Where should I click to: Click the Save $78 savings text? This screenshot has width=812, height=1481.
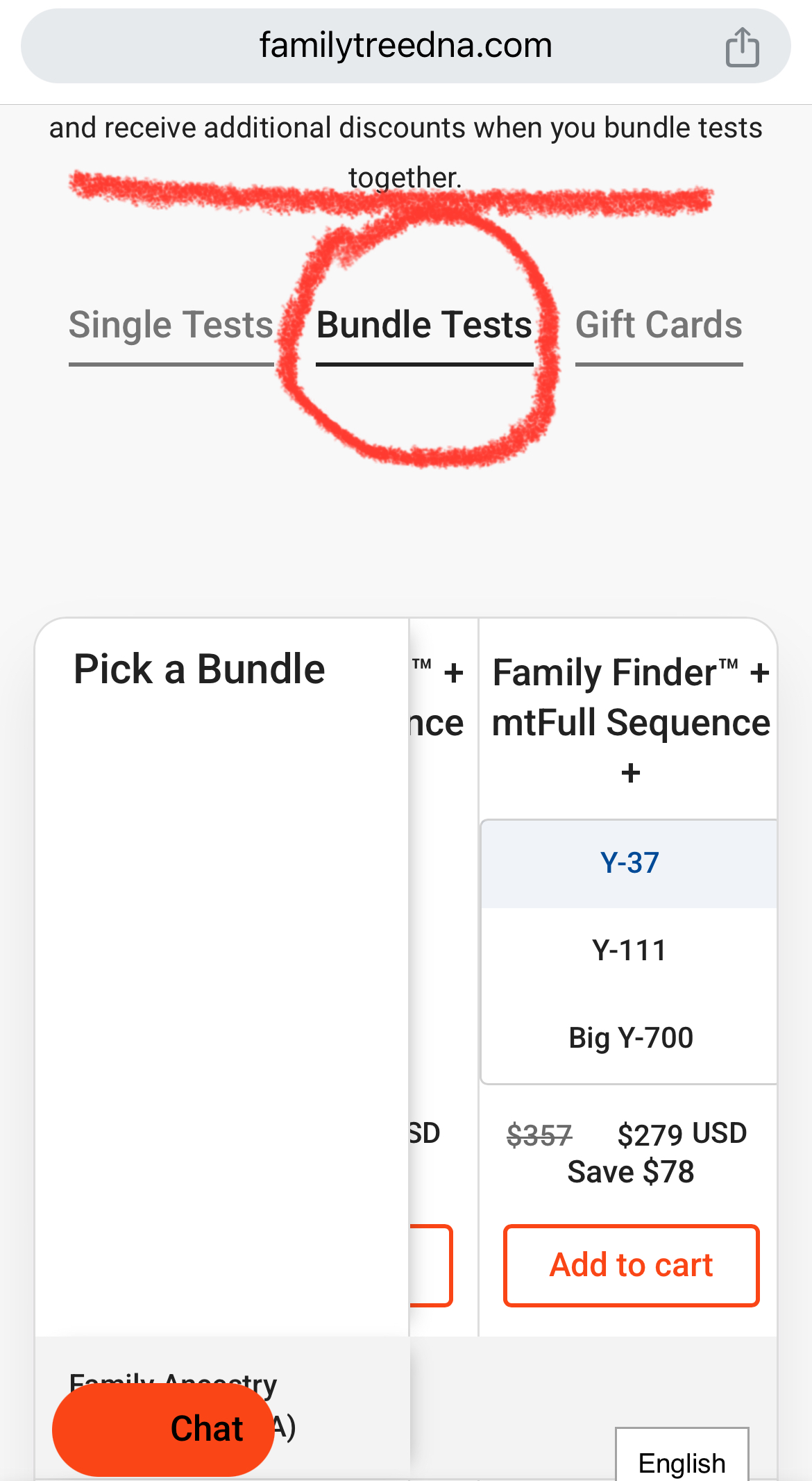[630, 1172]
